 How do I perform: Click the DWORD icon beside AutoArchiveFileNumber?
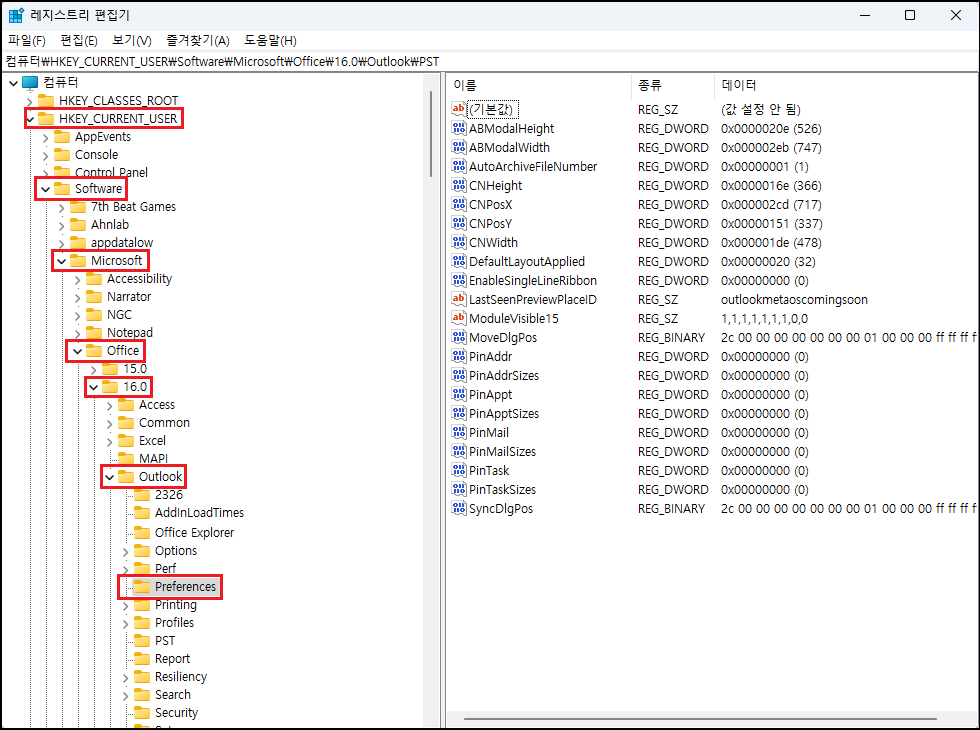459,166
